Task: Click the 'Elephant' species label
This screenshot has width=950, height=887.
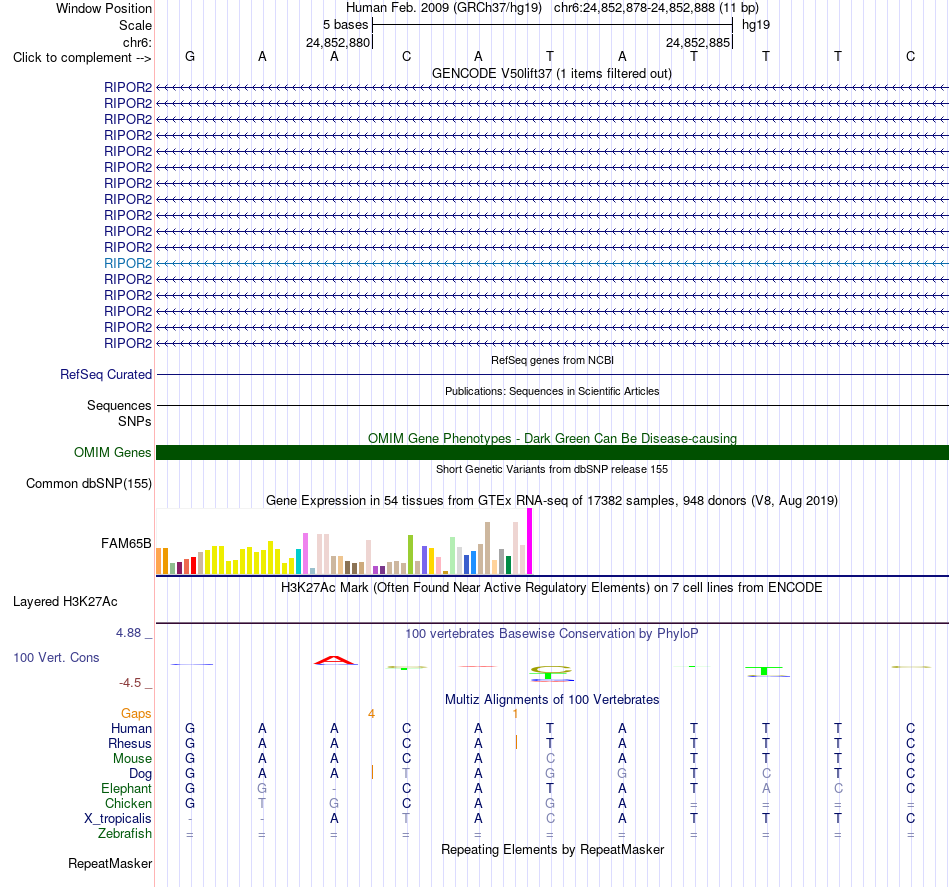Action: (127, 788)
